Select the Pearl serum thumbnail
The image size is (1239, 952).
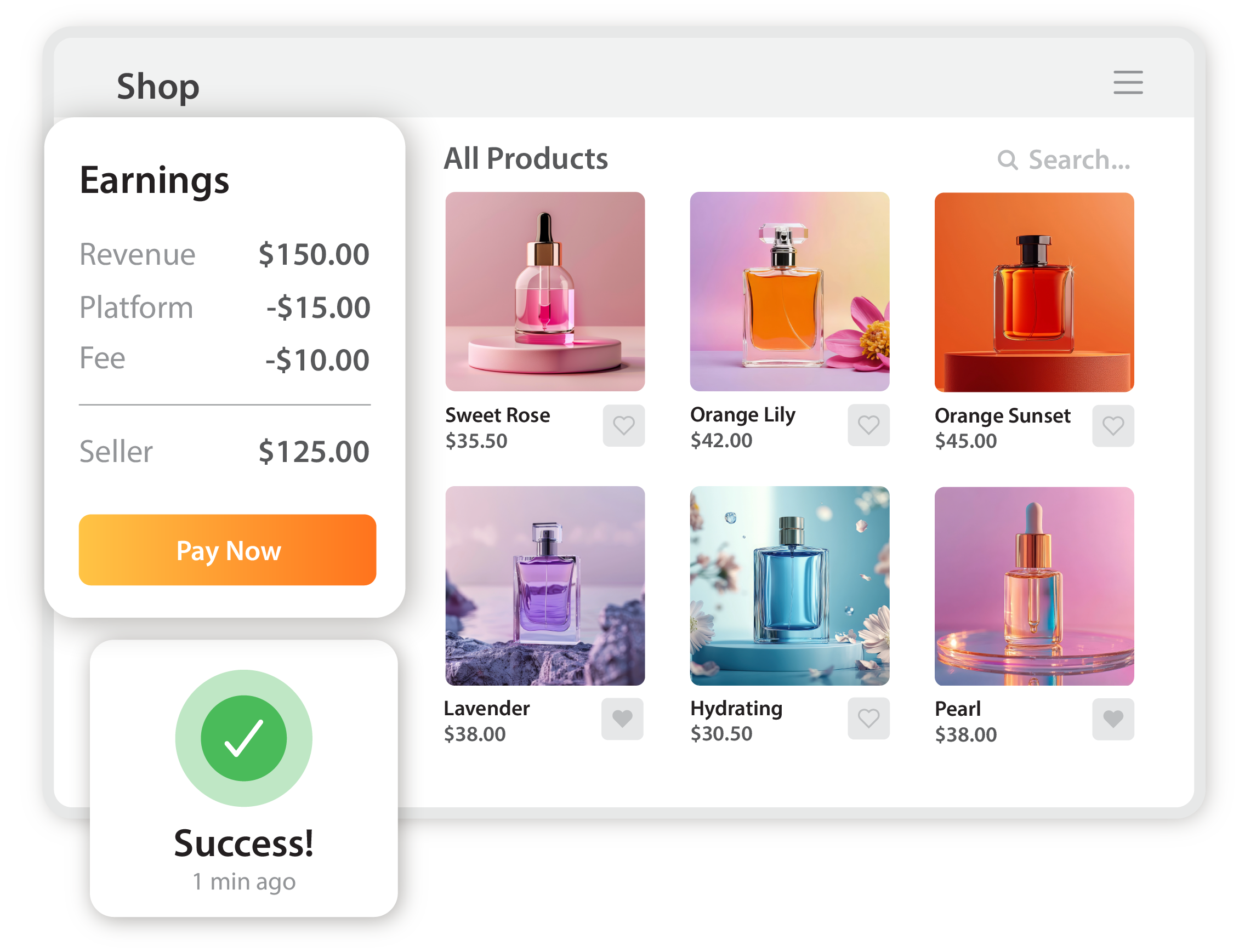click(1034, 586)
